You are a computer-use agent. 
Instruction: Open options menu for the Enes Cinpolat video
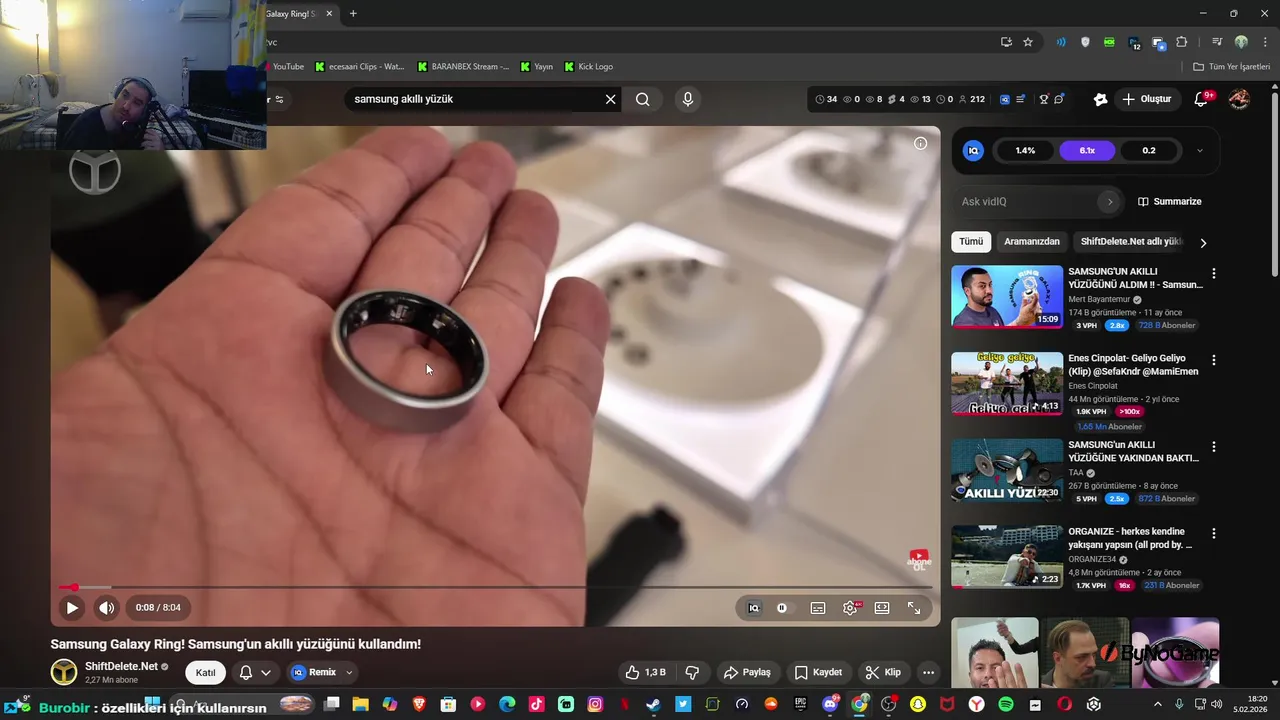1214,360
